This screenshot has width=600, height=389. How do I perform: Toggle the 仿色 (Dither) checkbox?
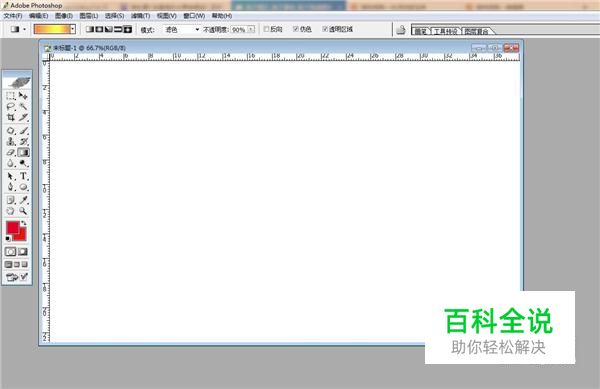[296, 29]
